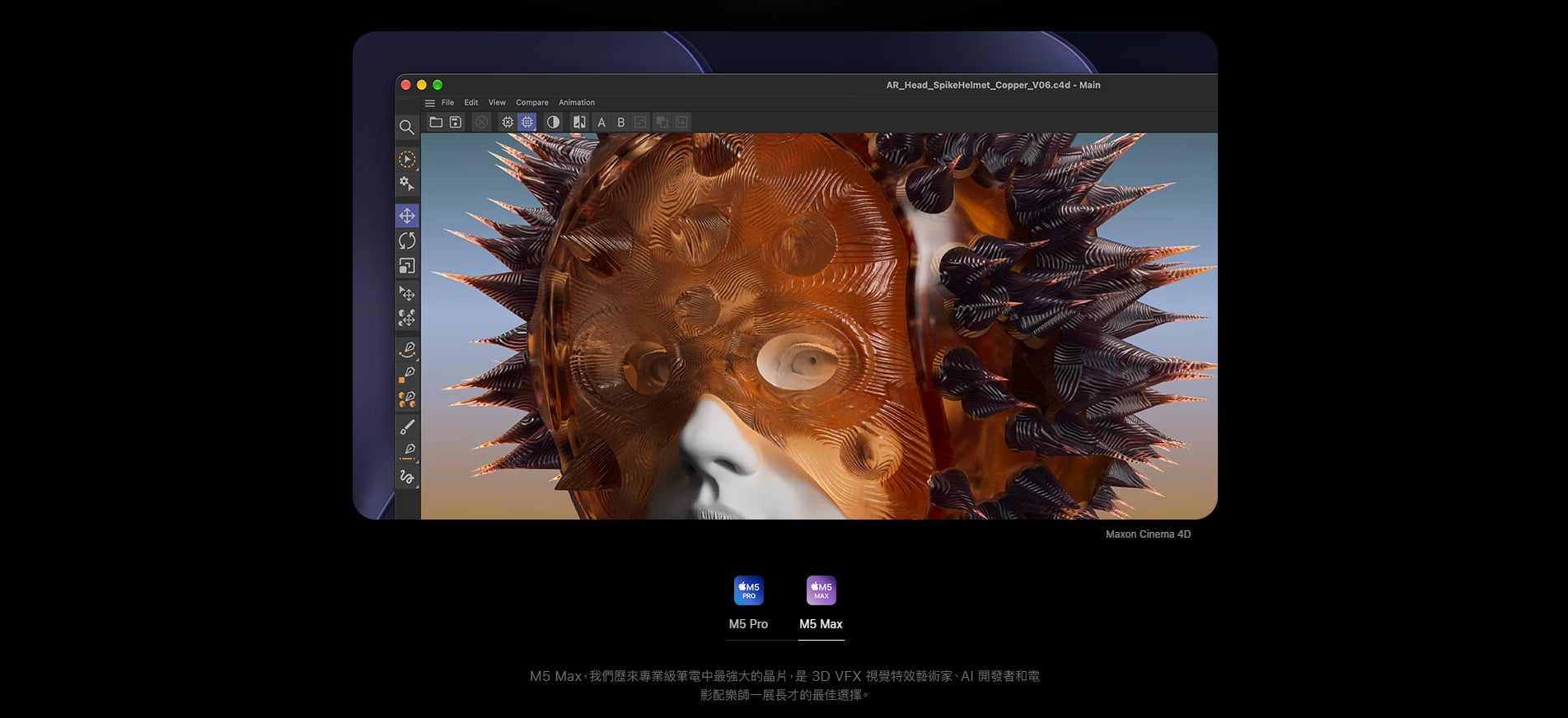Open the Animation menu
This screenshot has width=1568, height=718.
pos(577,103)
